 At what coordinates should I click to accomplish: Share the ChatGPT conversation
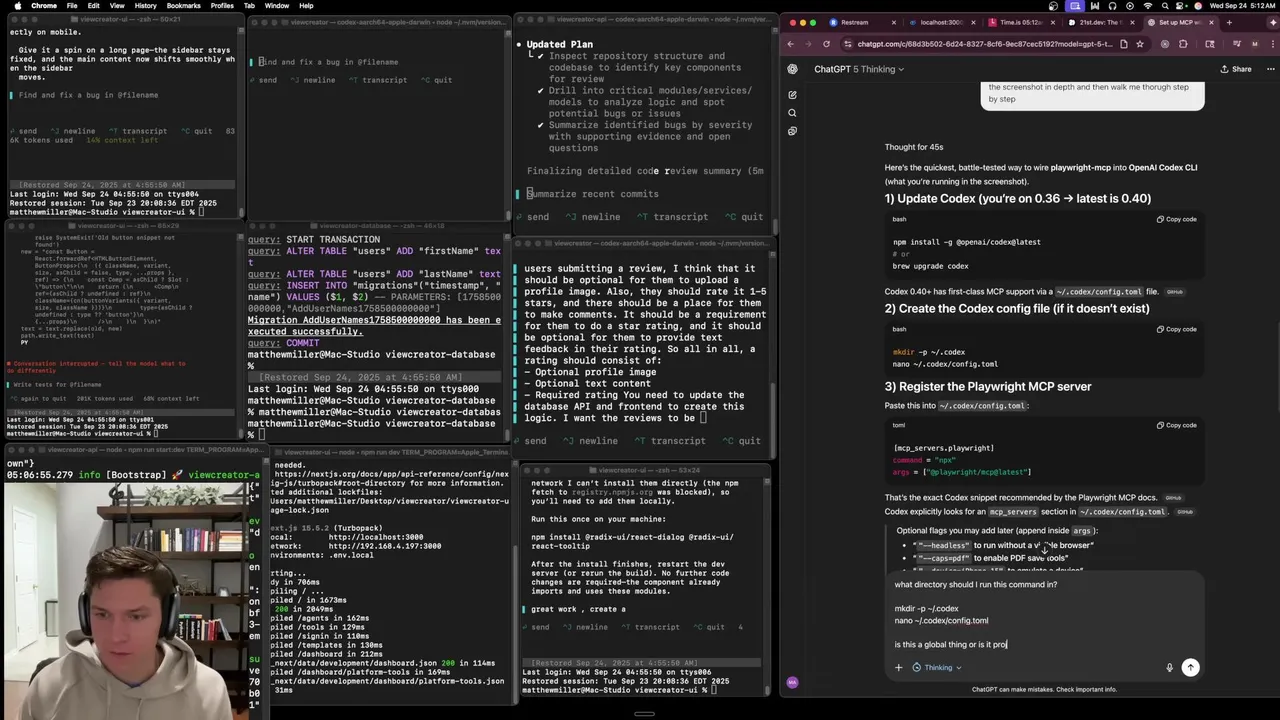(1236, 69)
